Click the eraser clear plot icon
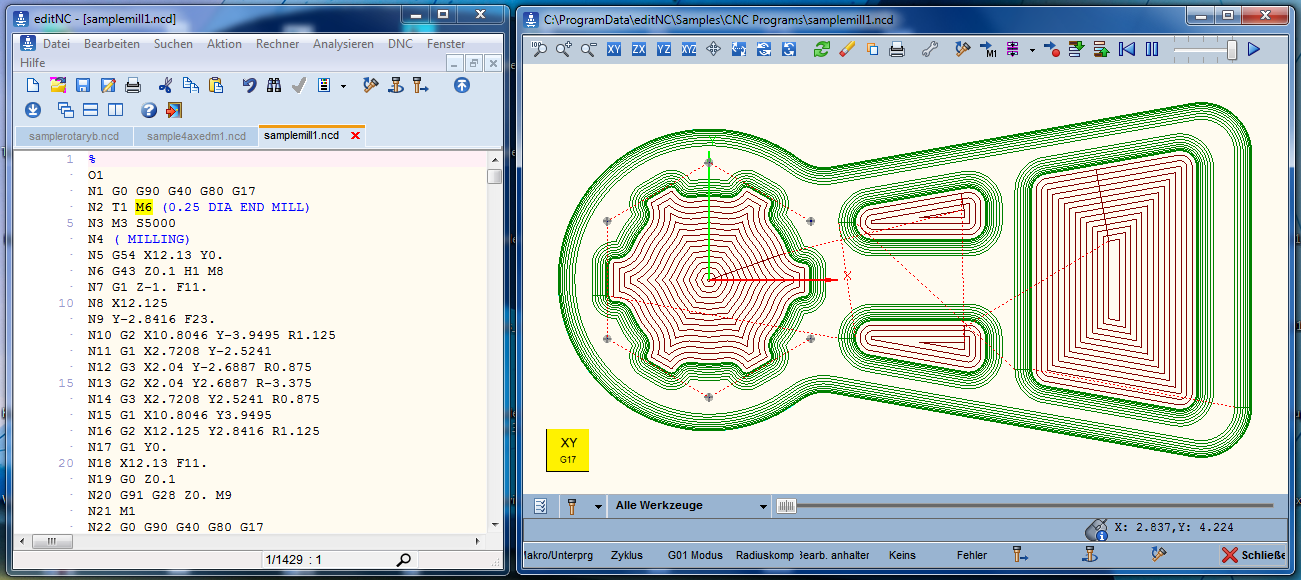1301x580 pixels. click(x=847, y=49)
